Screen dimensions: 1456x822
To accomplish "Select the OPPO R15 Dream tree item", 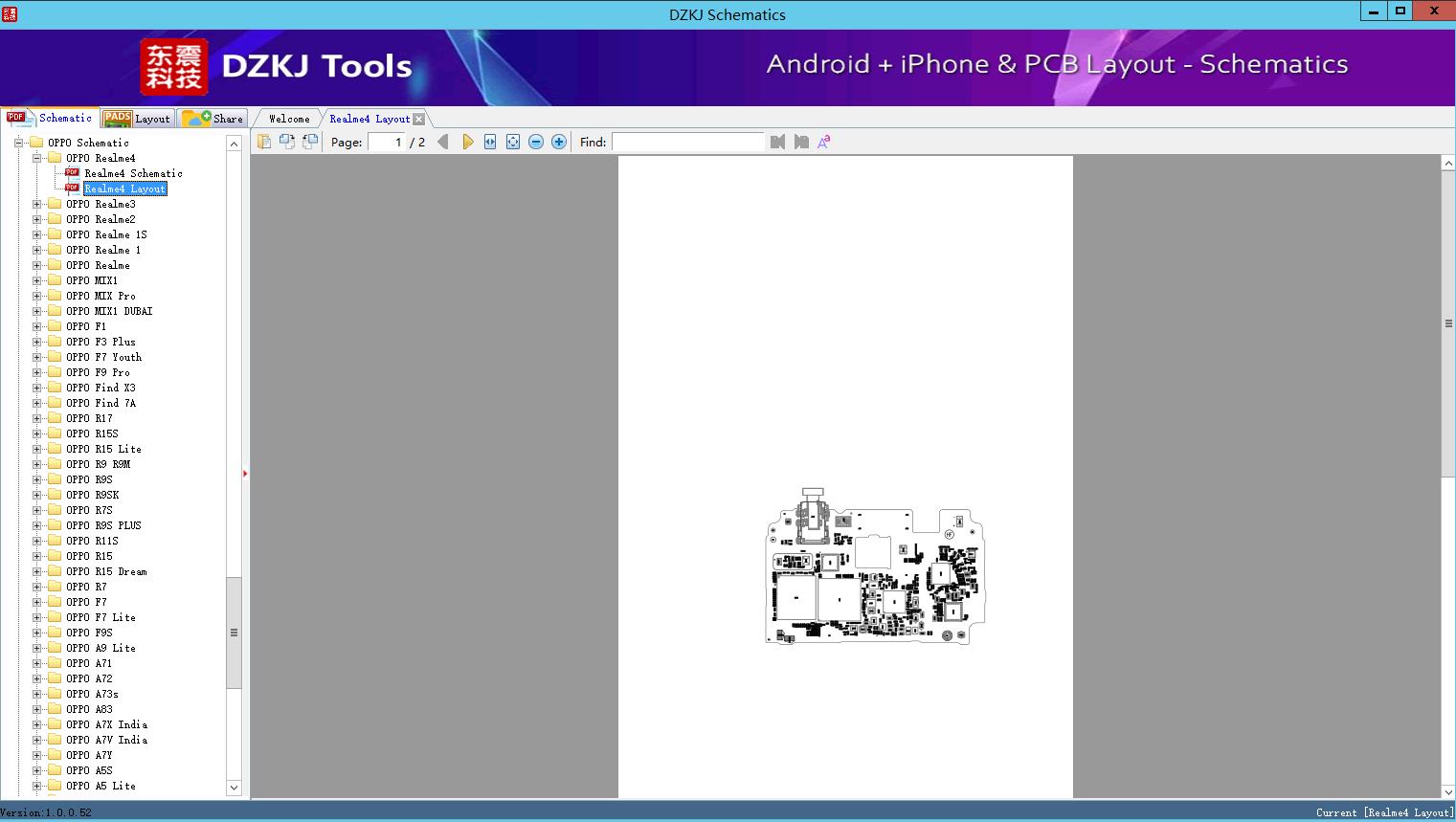I will [x=106, y=571].
